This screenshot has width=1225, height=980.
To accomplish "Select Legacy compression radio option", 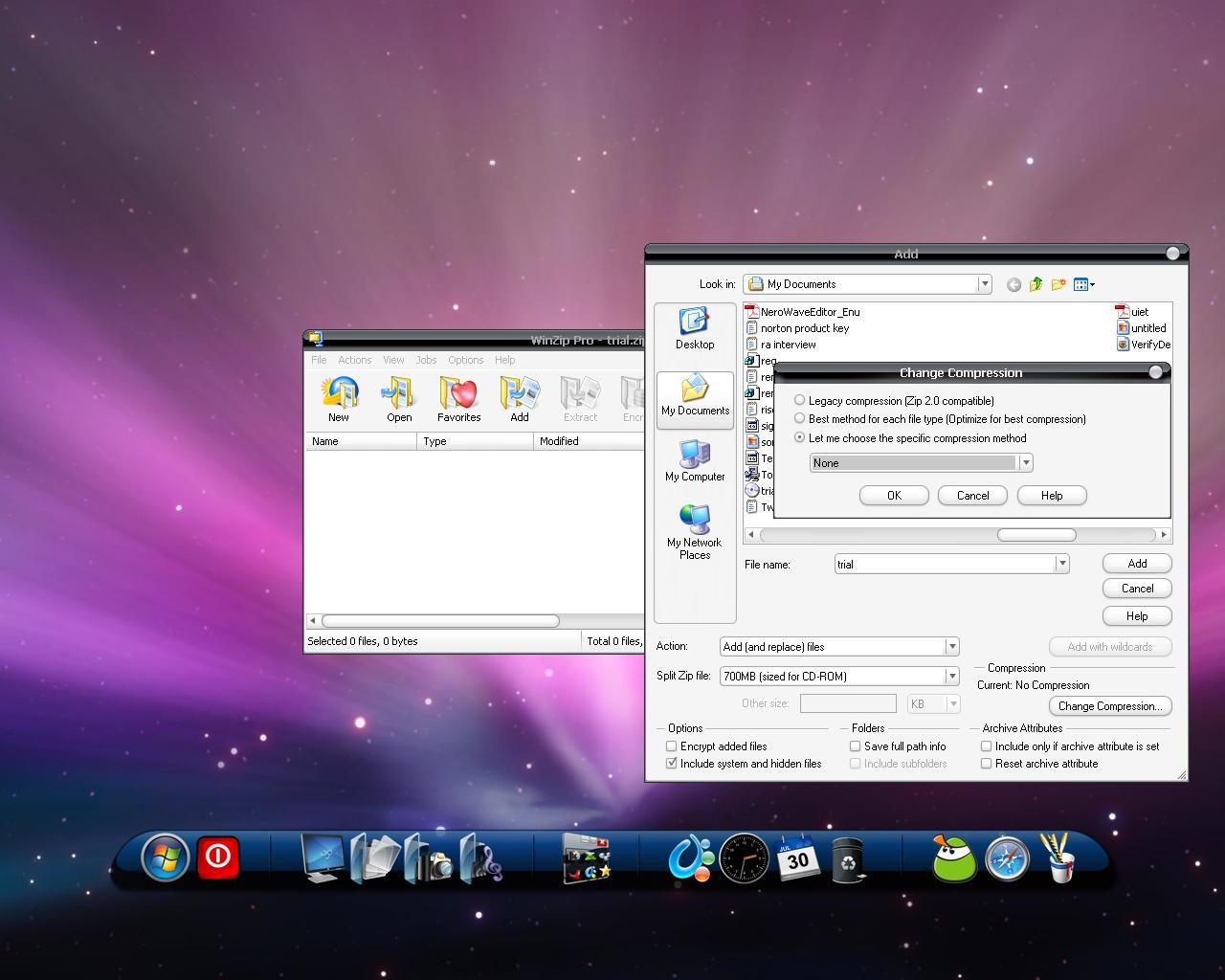I will point(800,400).
